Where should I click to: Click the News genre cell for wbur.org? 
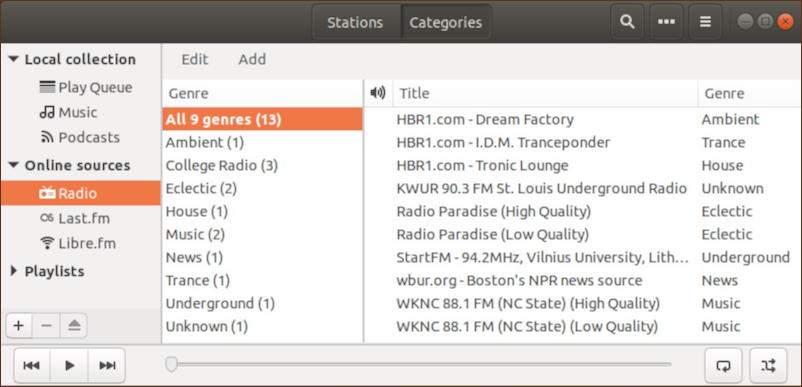720,280
